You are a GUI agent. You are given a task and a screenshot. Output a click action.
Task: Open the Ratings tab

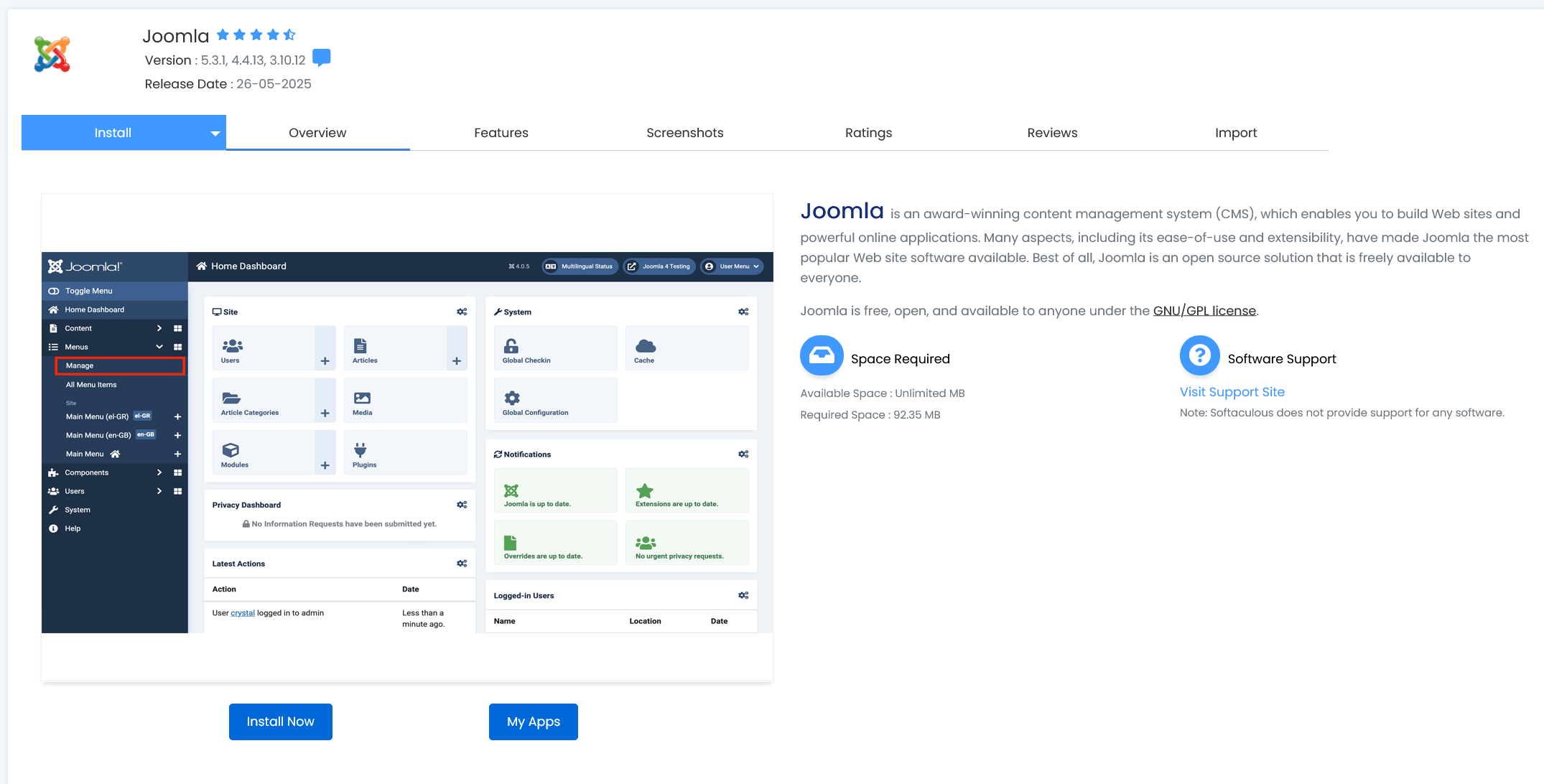click(868, 133)
